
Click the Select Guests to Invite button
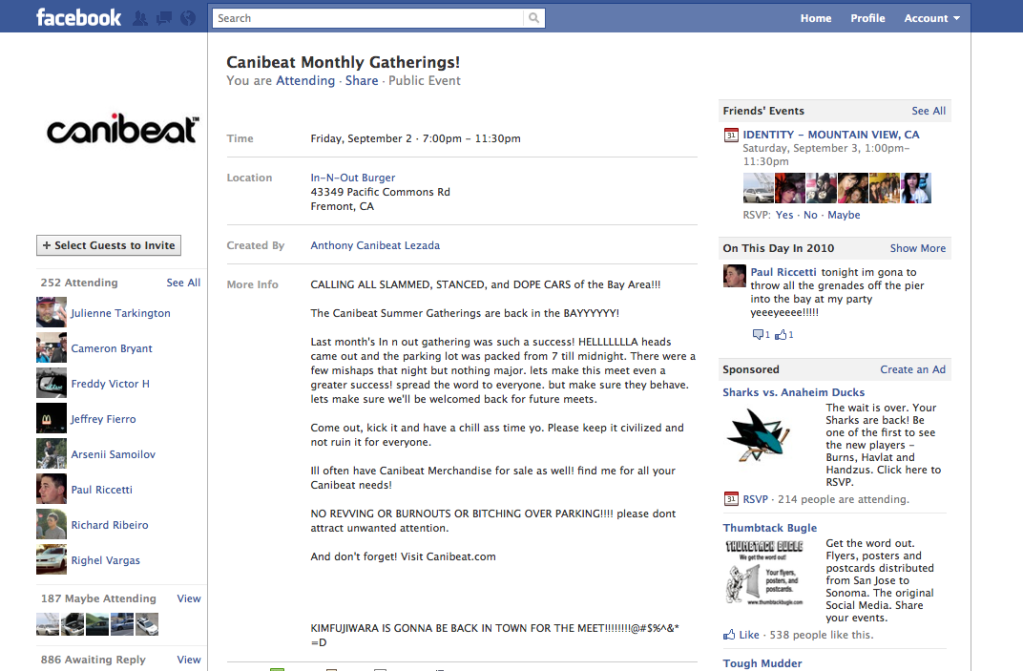coord(108,245)
